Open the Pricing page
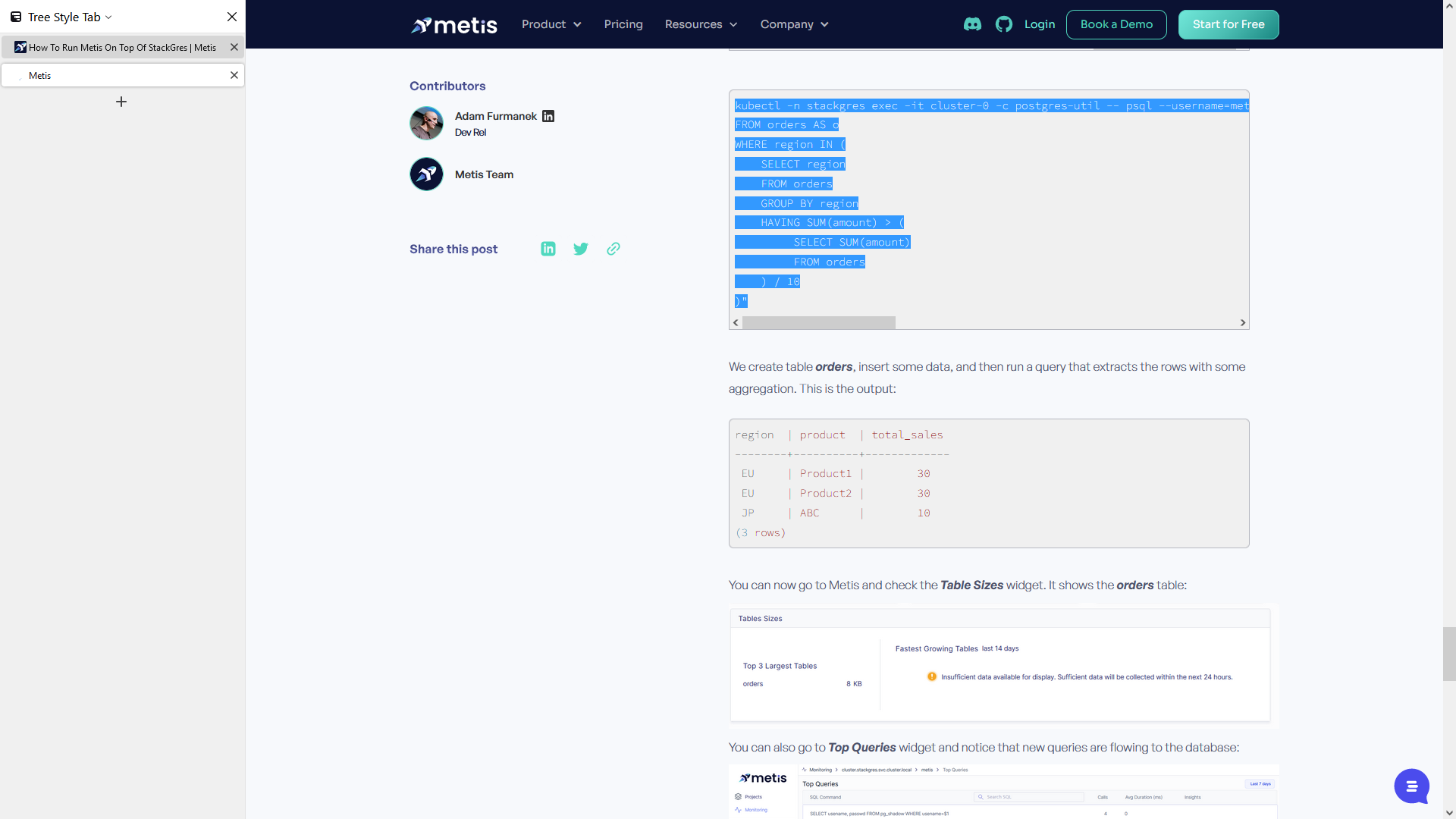The width and height of the screenshot is (1456, 819). coord(623,24)
